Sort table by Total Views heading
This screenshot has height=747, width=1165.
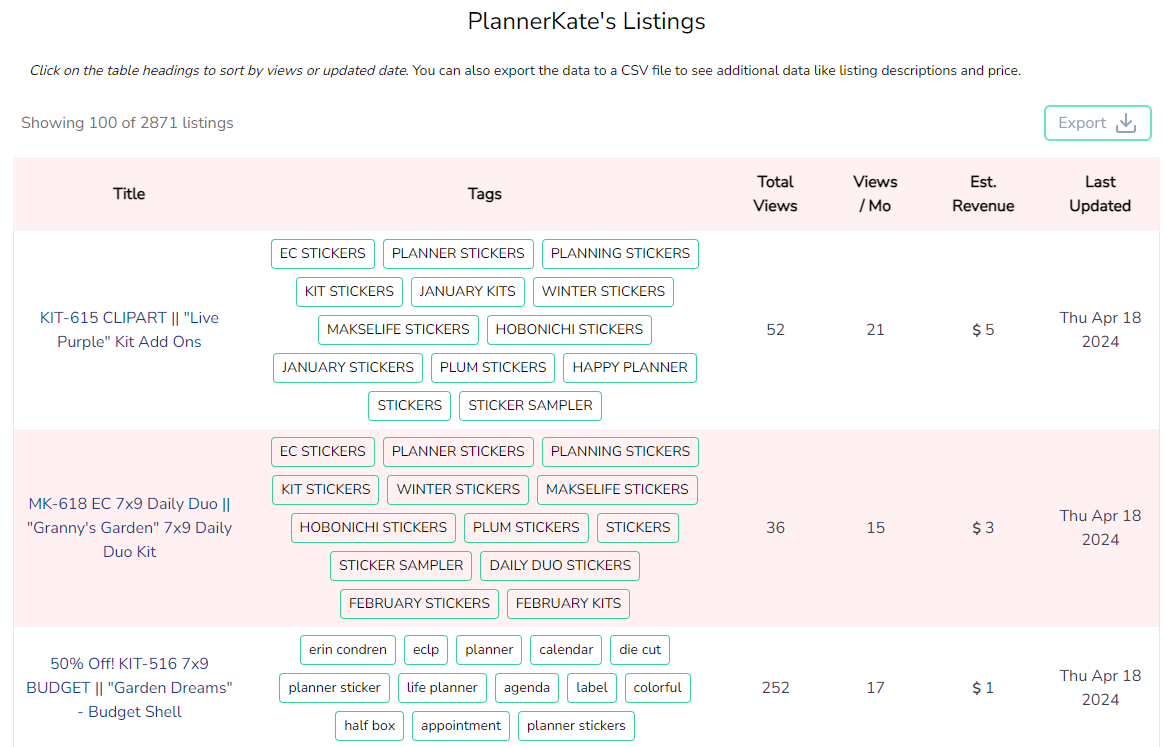(x=775, y=194)
